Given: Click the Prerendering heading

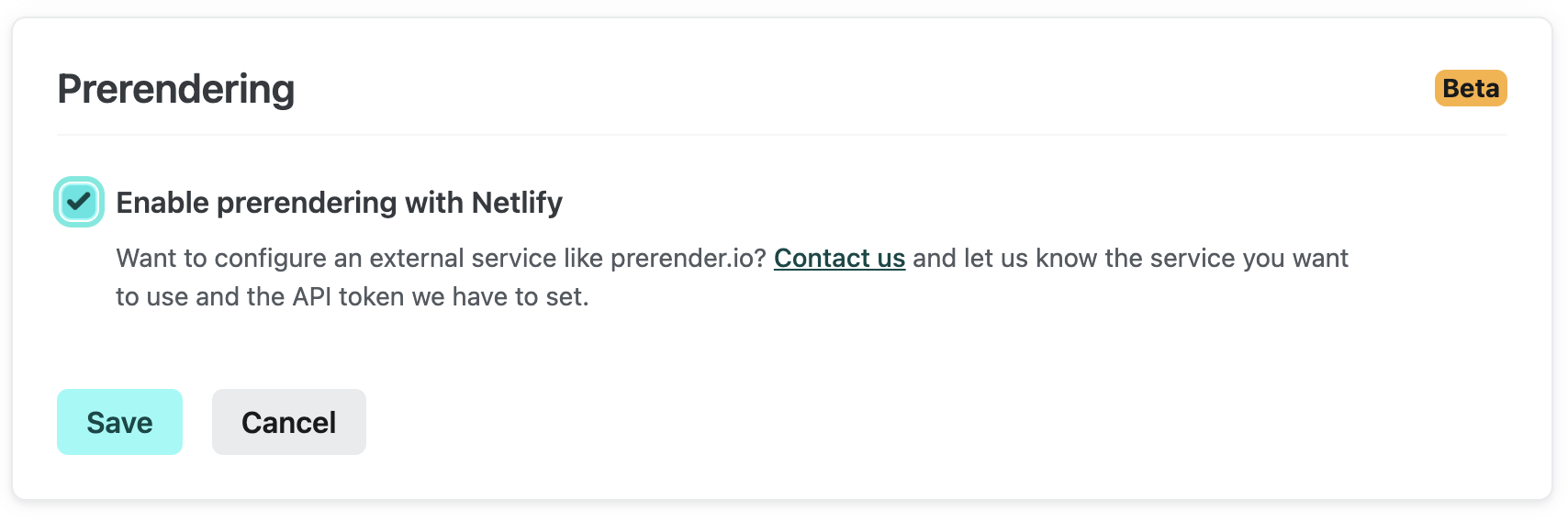Looking at the screenshot, I should 176,89.
